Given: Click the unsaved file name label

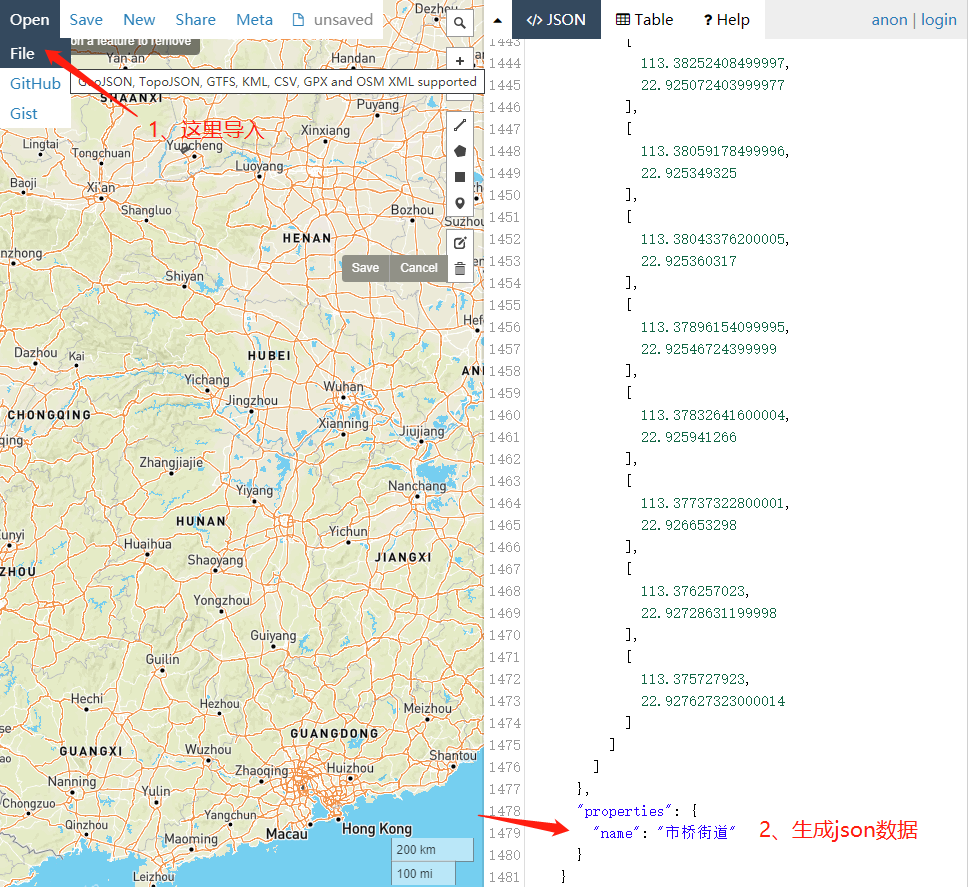Looking at the screenshot, I should click(x=343, y=20).
